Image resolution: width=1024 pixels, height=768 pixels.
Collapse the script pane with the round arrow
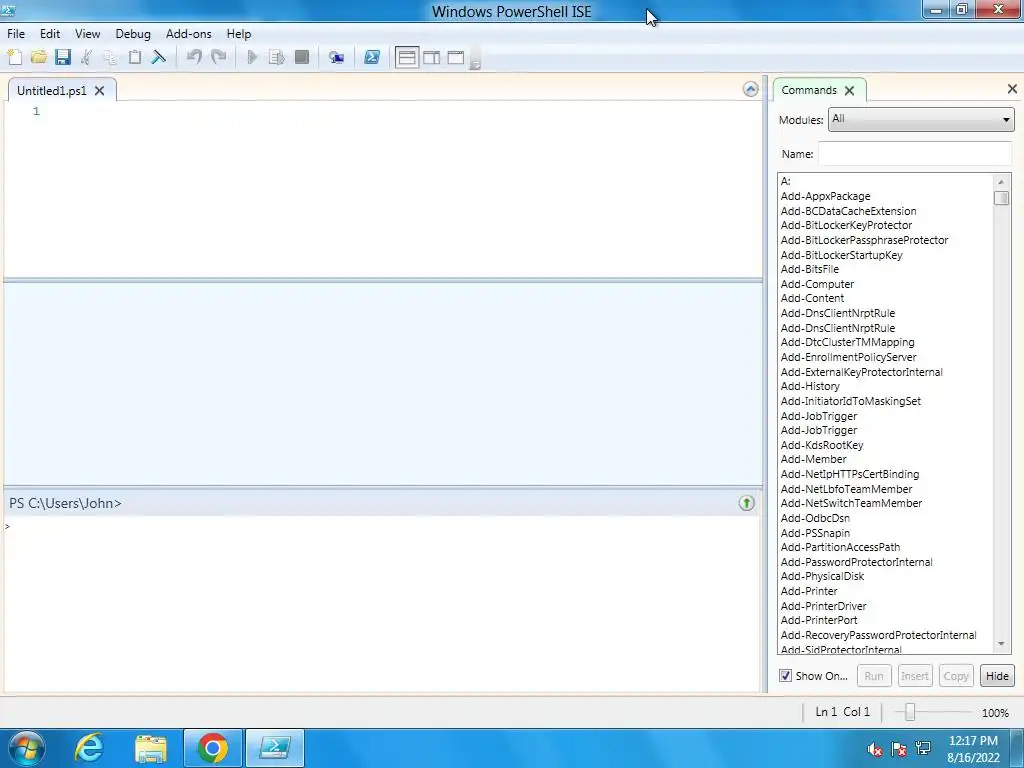[x=750, y=89]
